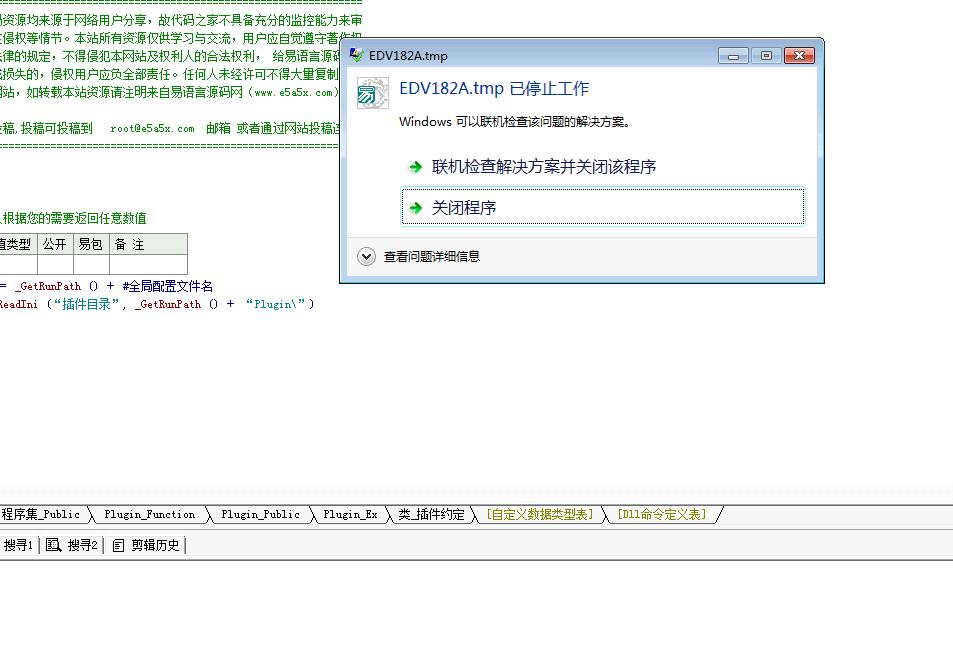Click the "Plugin\" string in code
Screen dimensions: 953x652
coord(276,304)
